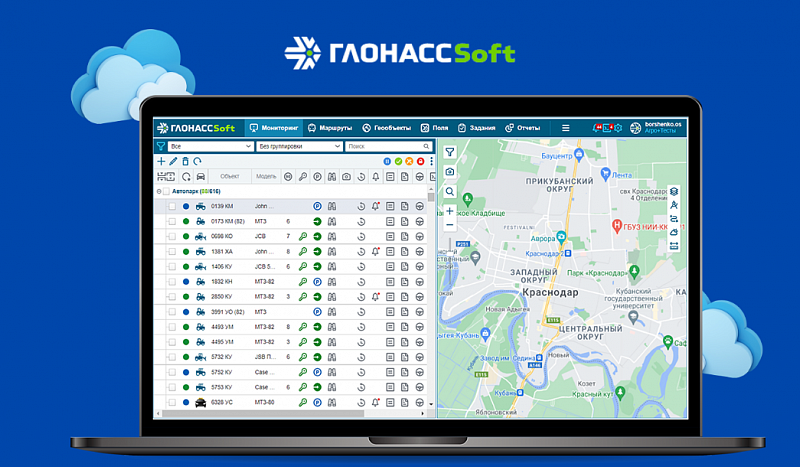Click the Модель column header

tap(266, 177)
